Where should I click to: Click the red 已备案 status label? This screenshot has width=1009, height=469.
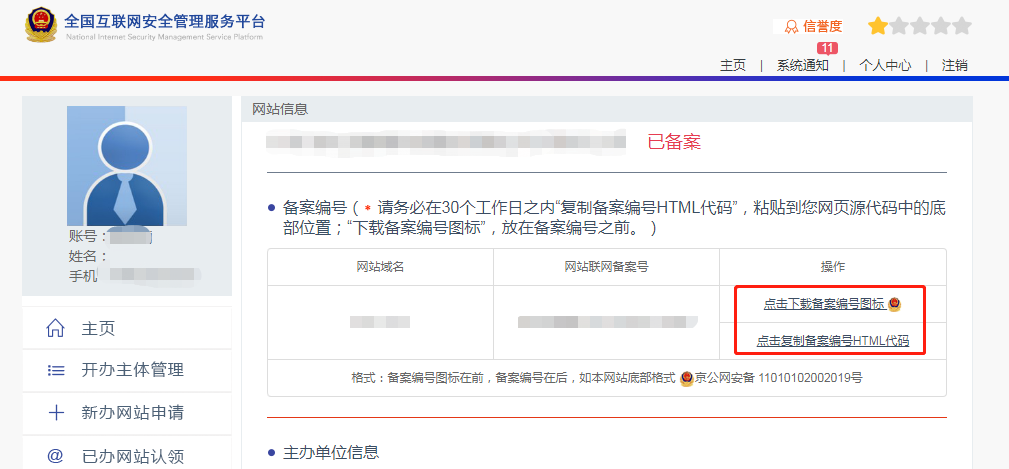coord(674,142)
